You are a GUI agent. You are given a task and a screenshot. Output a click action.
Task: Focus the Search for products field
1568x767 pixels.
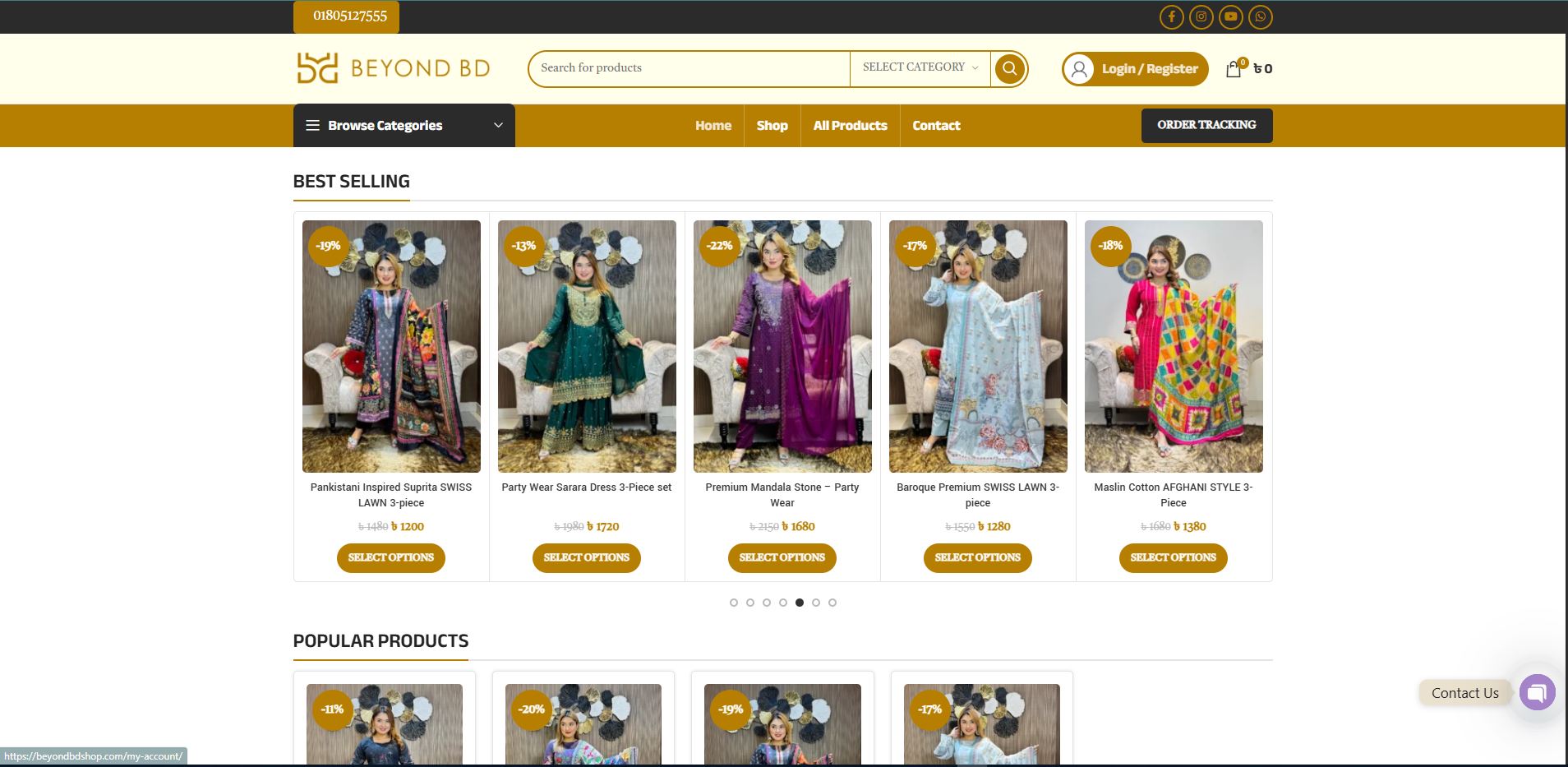(x=690, y=68)
